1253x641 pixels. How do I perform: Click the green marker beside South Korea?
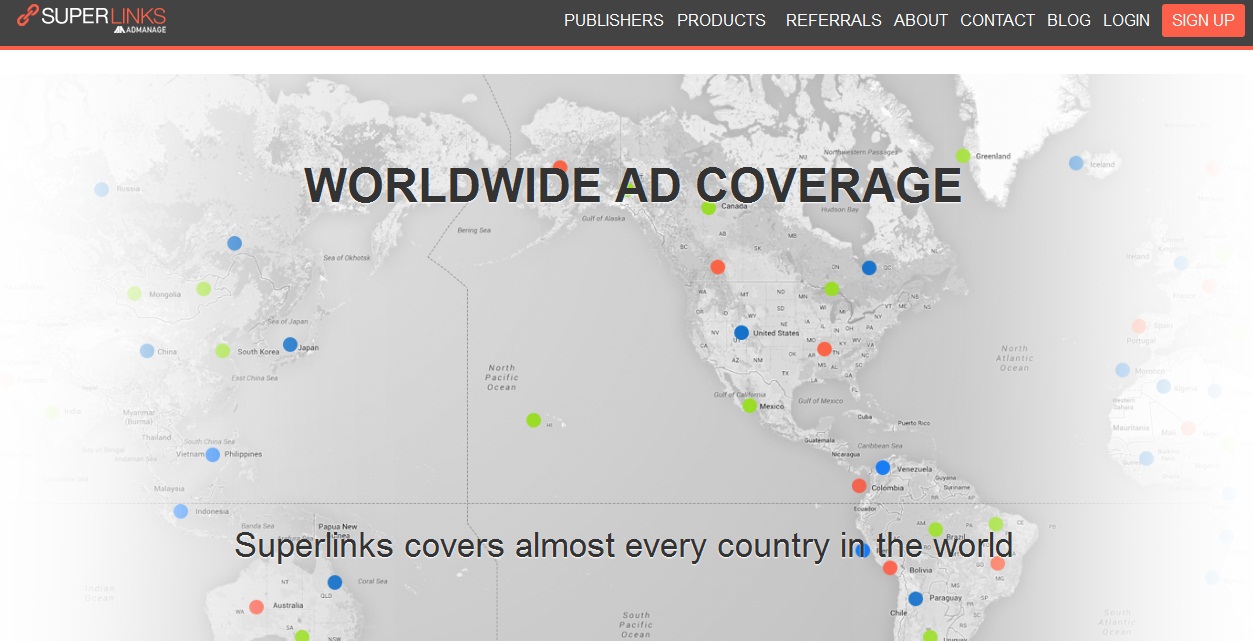click(x=222, y=351)
